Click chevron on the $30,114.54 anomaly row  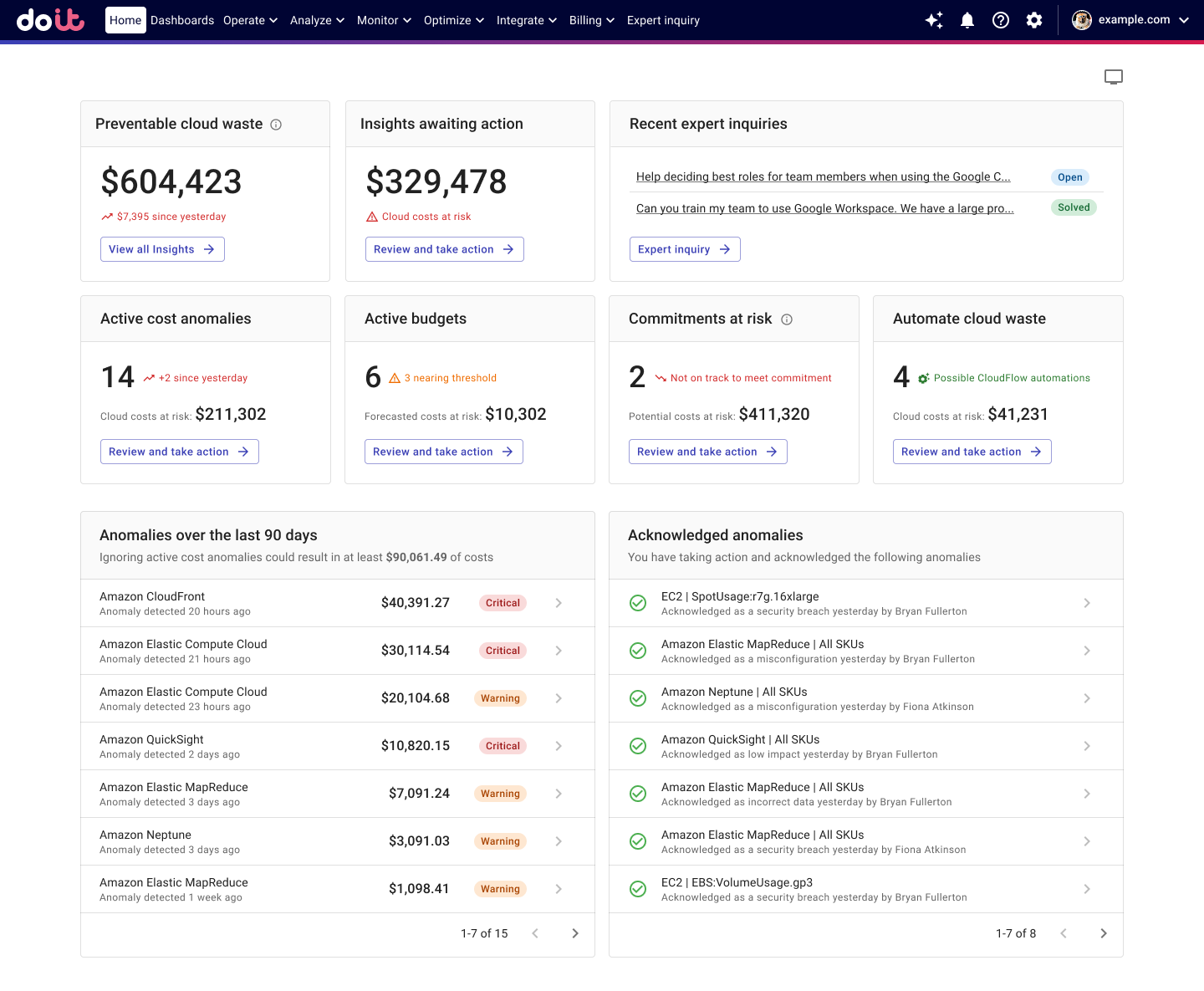(559, 651)
